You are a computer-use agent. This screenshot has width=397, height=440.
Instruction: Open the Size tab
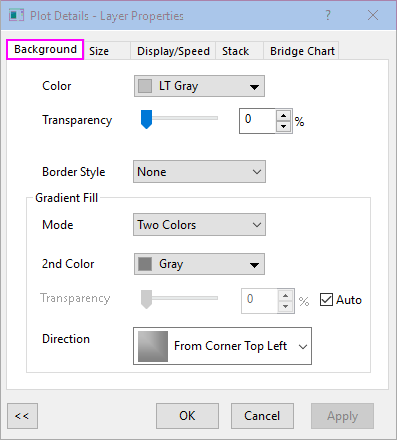(107, 51)
